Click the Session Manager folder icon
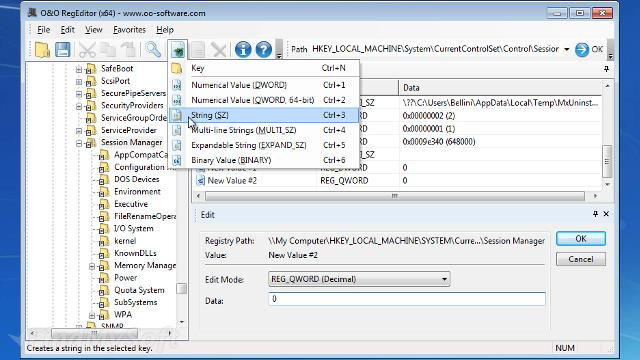This screenshot has height=360, width=640. [91, 142]
